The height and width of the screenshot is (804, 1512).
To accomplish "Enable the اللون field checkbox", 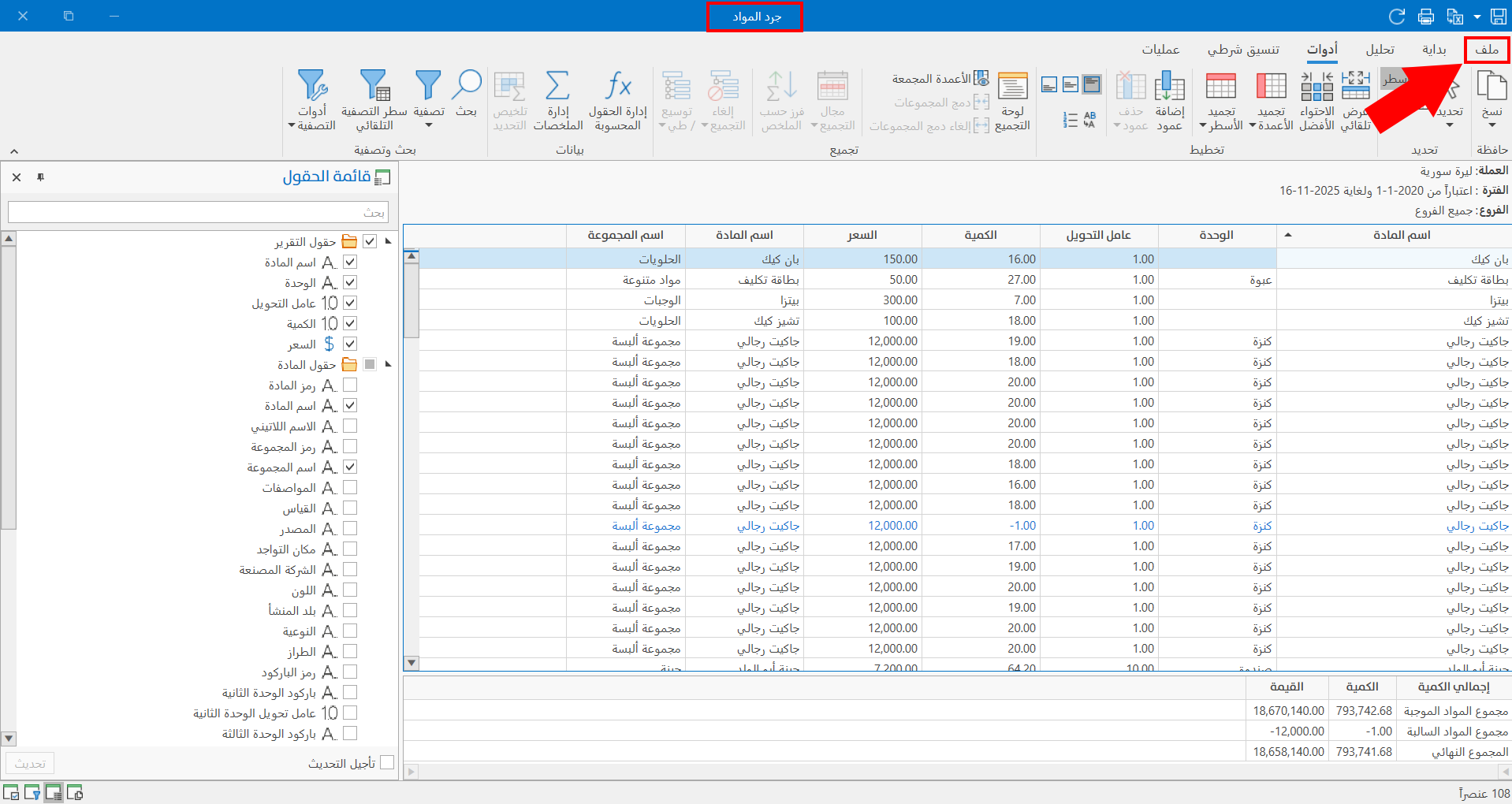I will coord(350,590).
